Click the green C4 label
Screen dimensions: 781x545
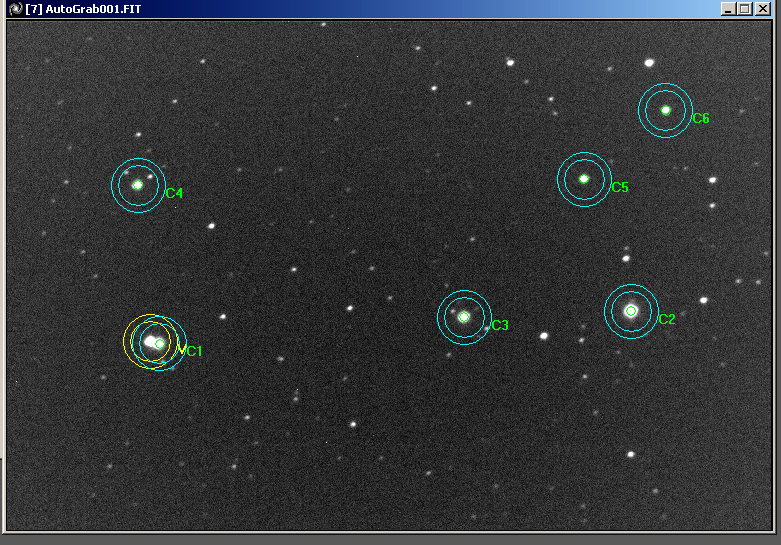(174, 193)
